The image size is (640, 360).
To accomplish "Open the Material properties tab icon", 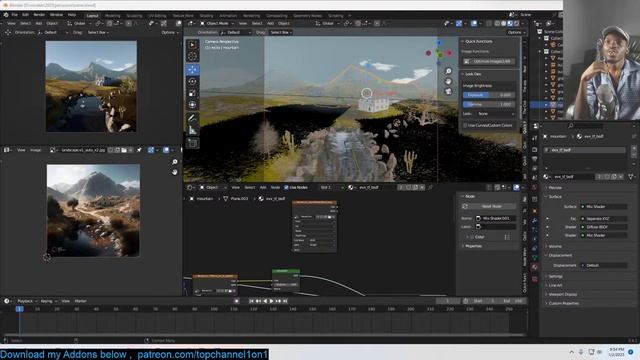I will point(535,267).
